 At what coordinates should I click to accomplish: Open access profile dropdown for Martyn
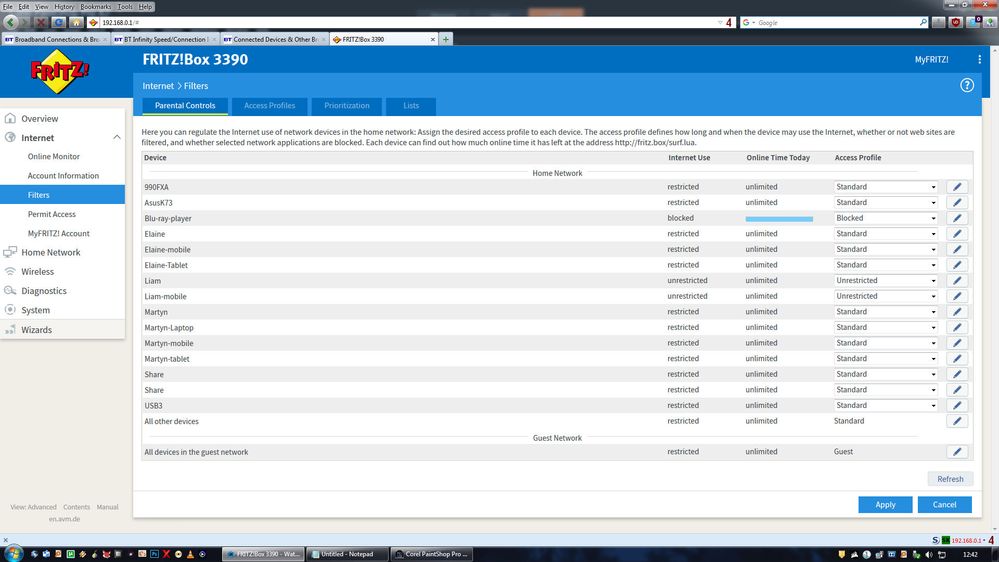pyautogui.click(x=886, y=312)
